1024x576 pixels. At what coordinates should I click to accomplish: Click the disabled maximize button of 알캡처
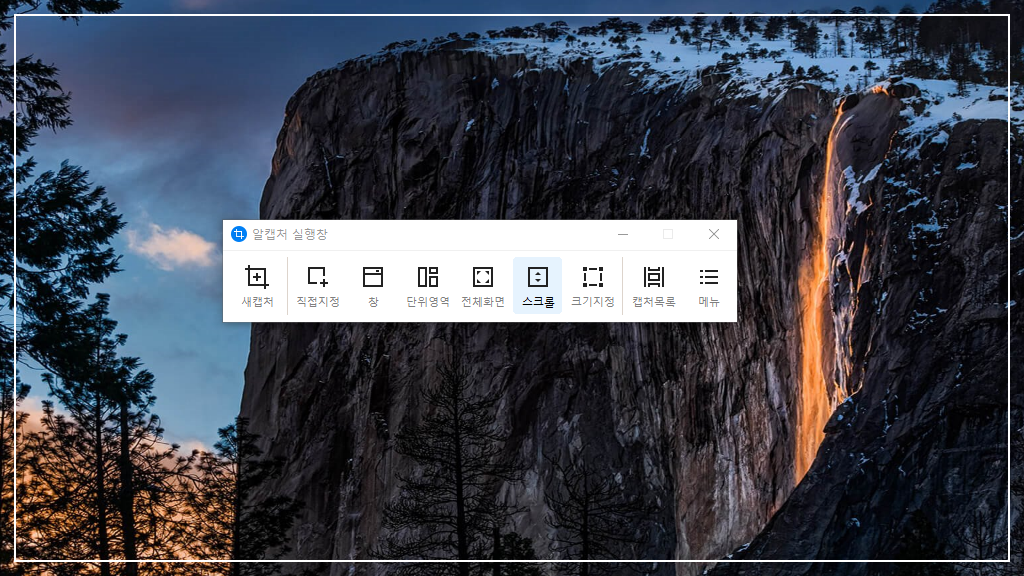(x=668, y=234)
